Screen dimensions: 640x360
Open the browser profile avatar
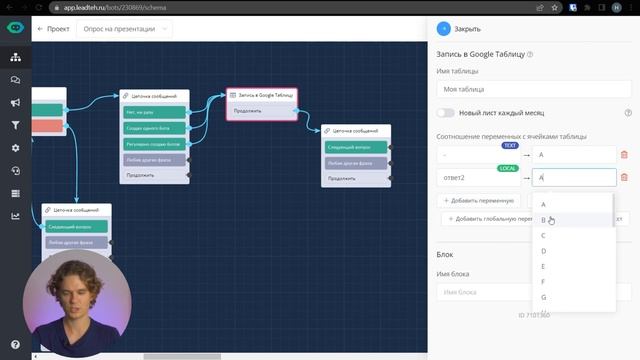pos(617,7)
